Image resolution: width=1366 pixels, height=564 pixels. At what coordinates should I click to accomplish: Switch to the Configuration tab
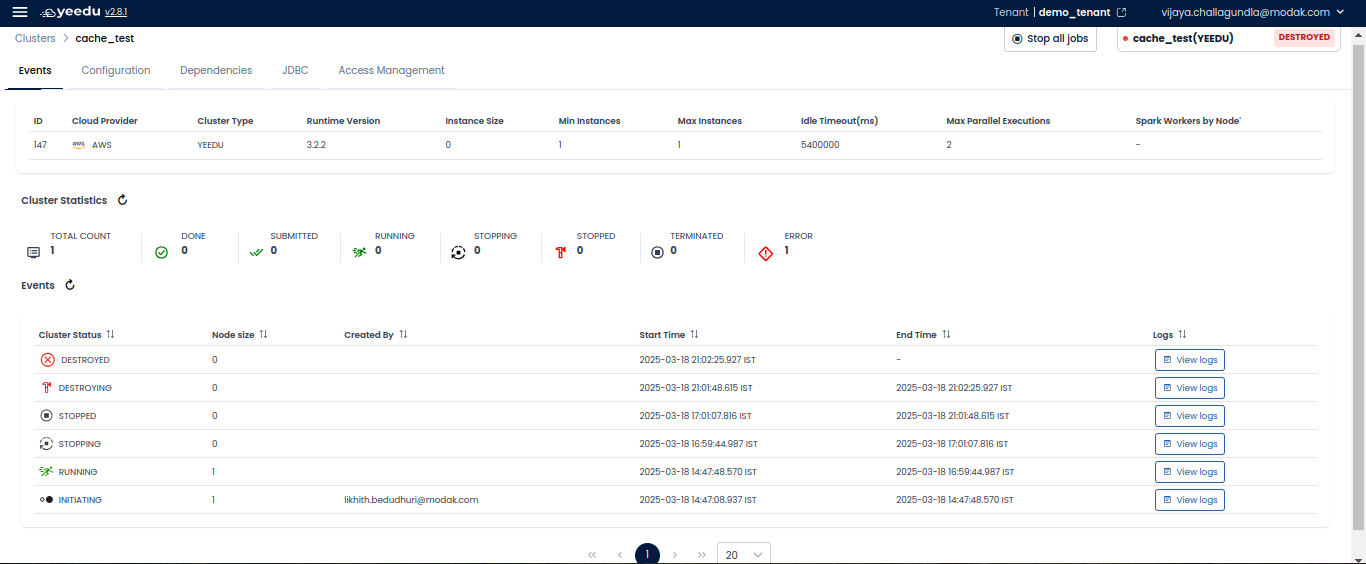[x=116, y=70]
